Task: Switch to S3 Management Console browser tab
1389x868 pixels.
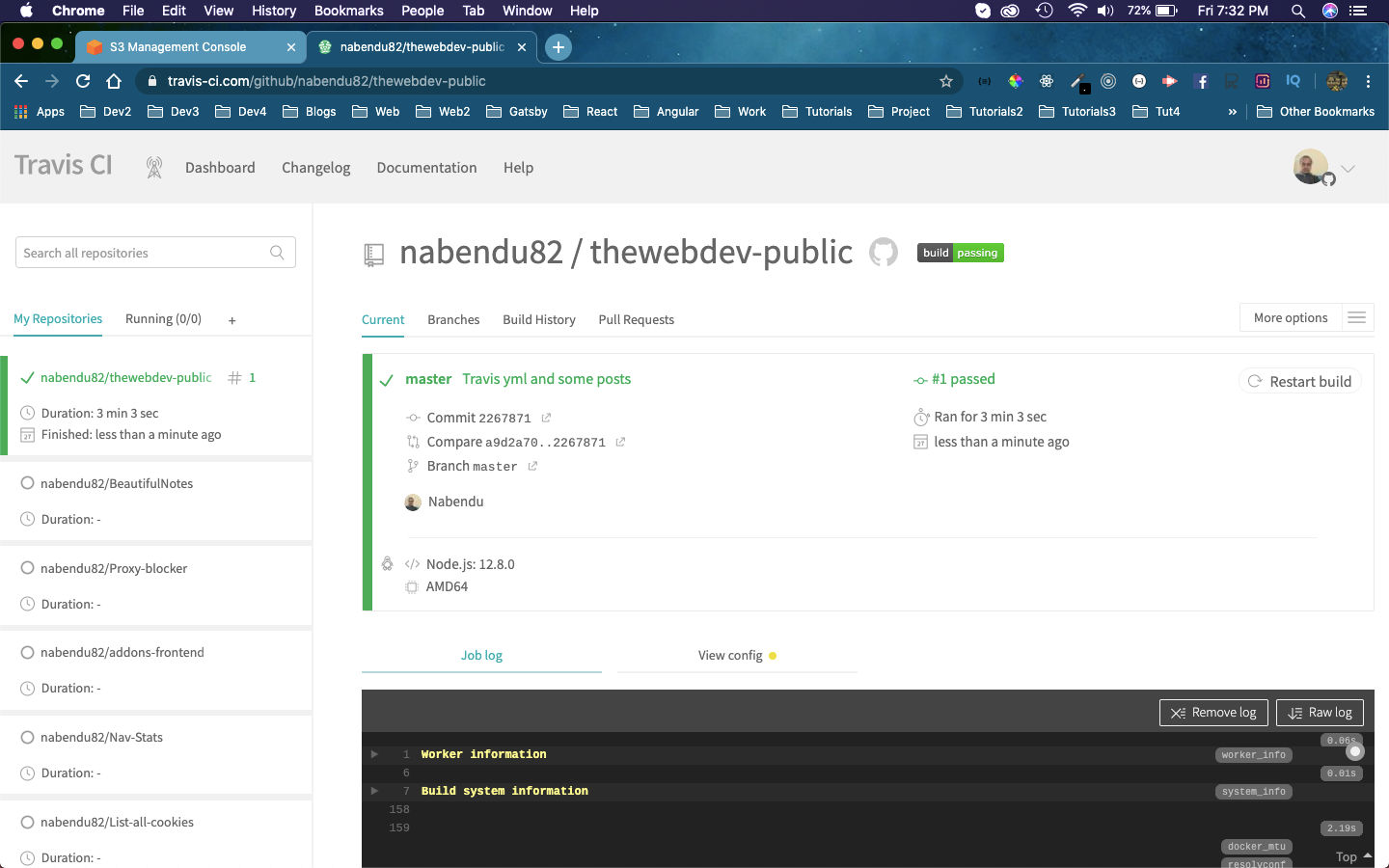Action: 191,46
